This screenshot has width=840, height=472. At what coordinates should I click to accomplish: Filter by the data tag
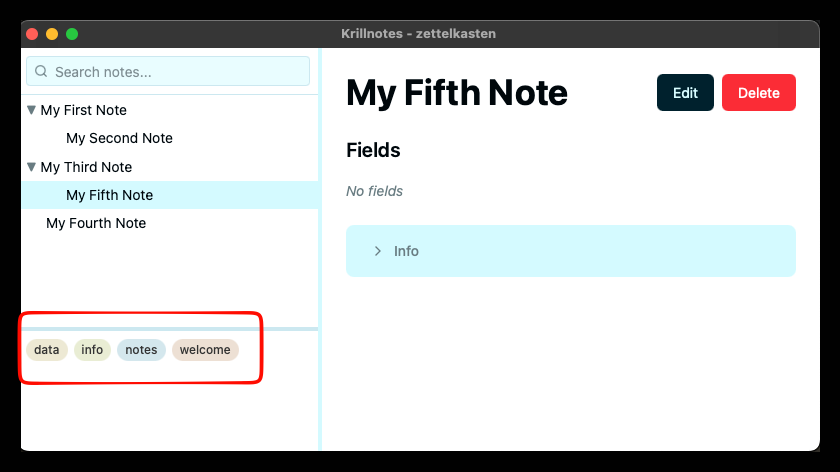tap(47, 350)
